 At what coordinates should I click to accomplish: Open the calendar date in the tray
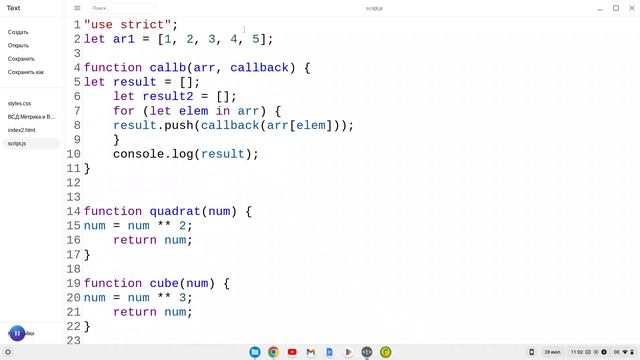click(x=552, y=352)
